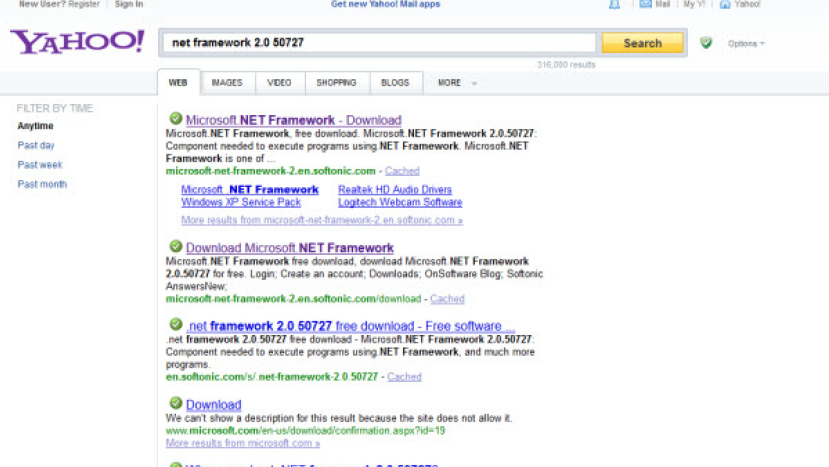The width and height of the screenshot is (829, 467).
Task: Click the Yahoo! logo
Action: point(77,42)
